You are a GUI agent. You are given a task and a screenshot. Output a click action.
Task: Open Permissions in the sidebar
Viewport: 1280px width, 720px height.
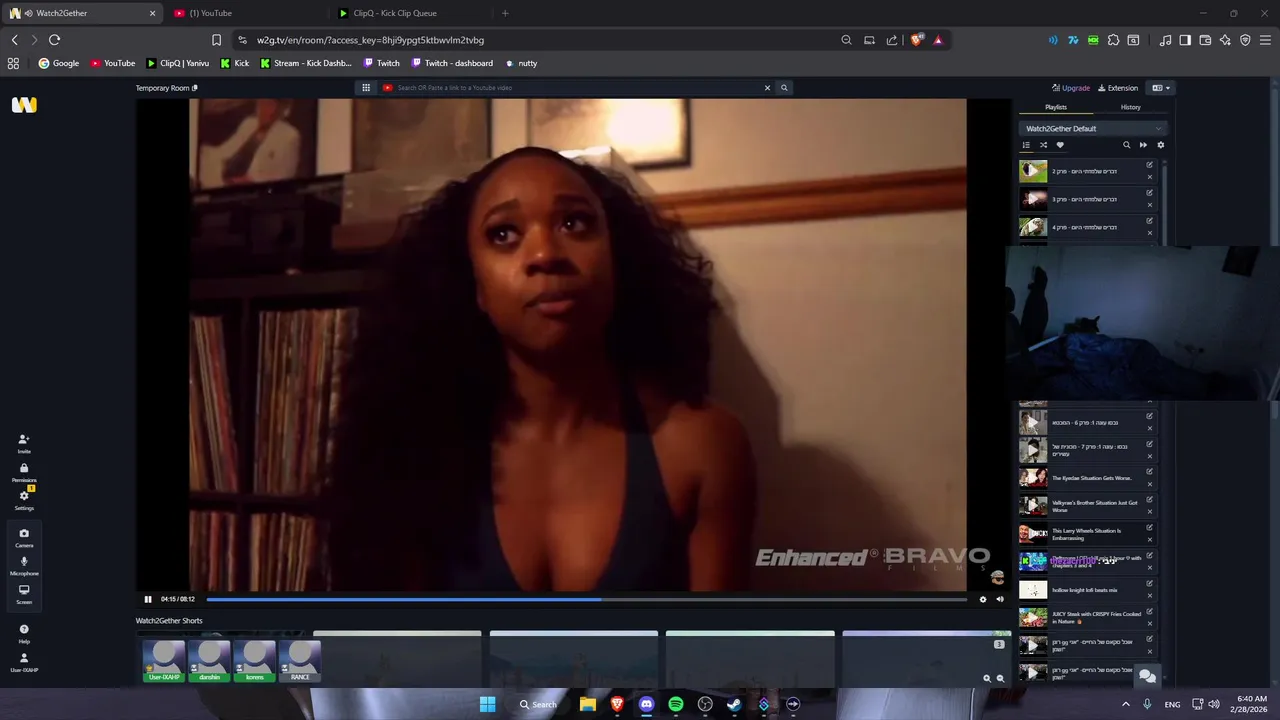coord(24,472)
